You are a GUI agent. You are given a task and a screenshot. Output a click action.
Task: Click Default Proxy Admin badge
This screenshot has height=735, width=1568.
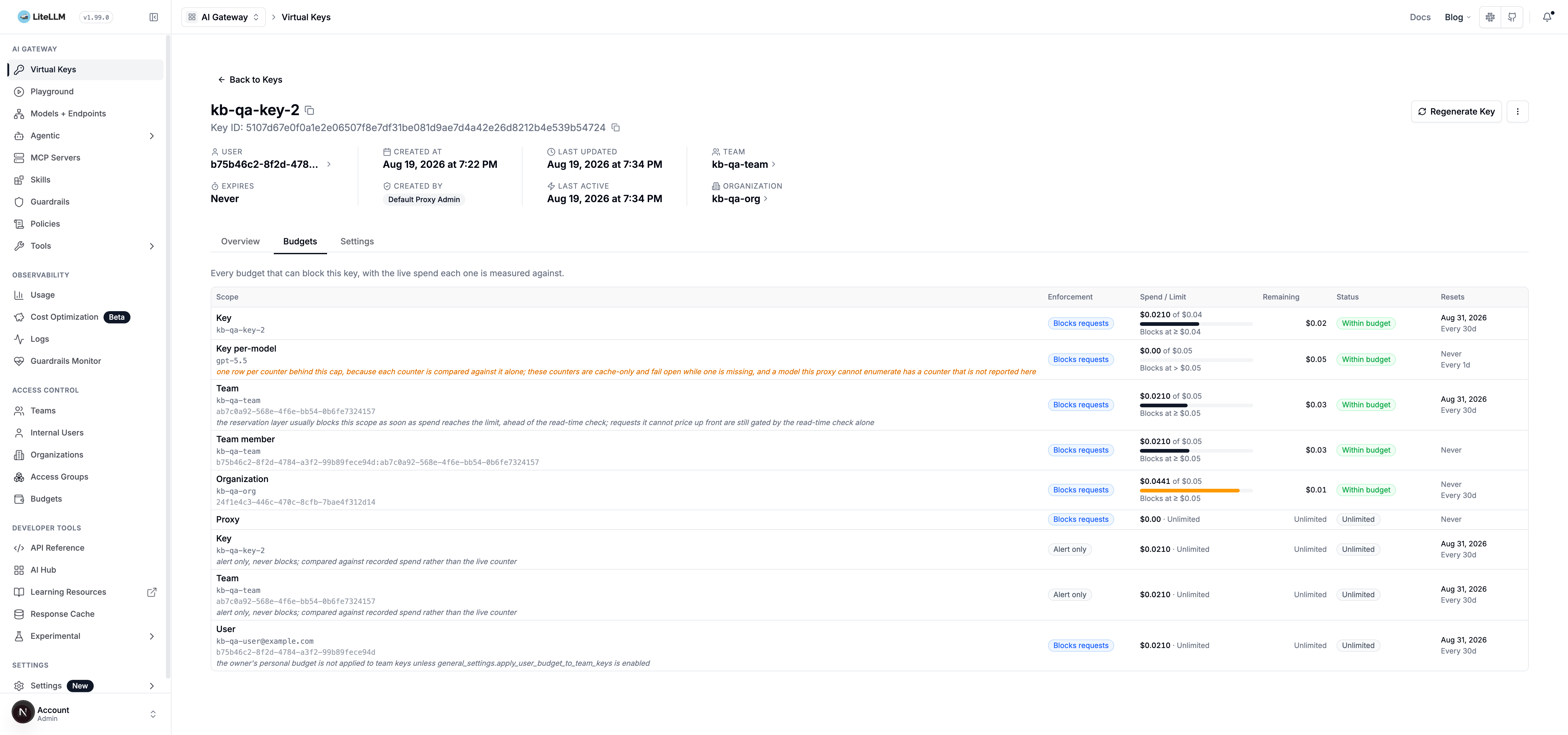coord(424,200)
